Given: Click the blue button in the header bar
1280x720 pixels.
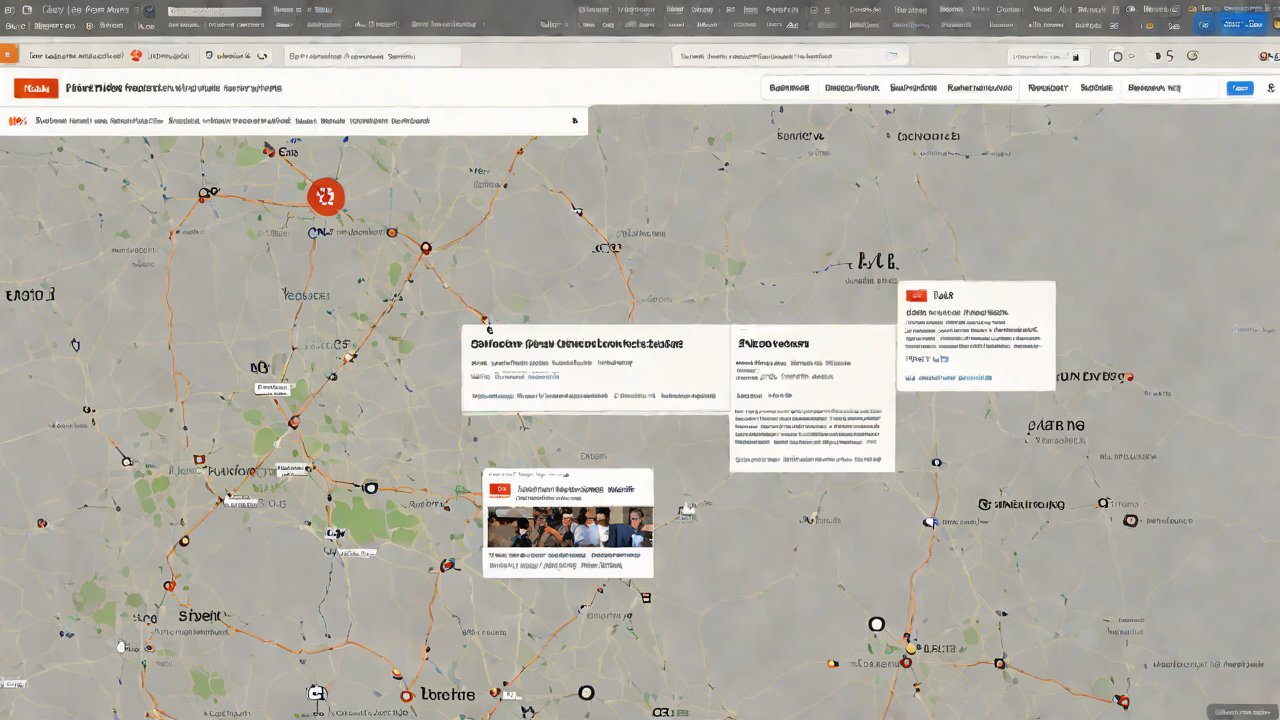Looking at the screenshot, I should [x=1239, y=88].
